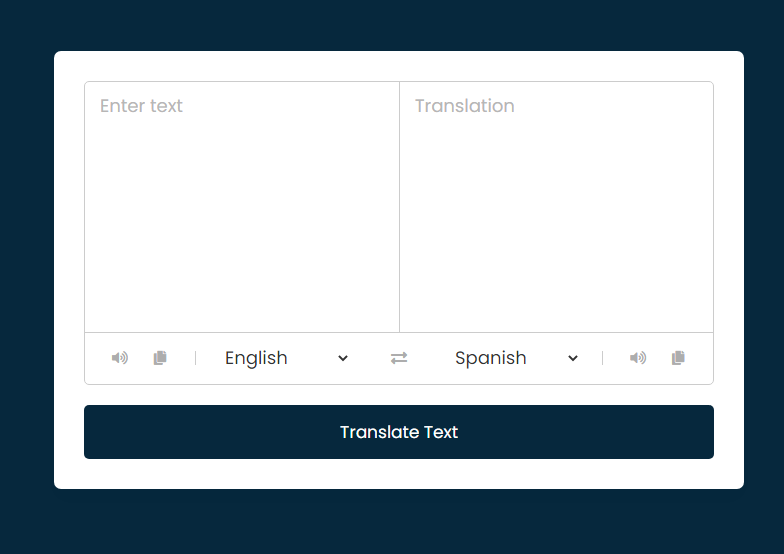784x554 pixels.
Task: Listen to the translated text audio
Action: (638, 358)
